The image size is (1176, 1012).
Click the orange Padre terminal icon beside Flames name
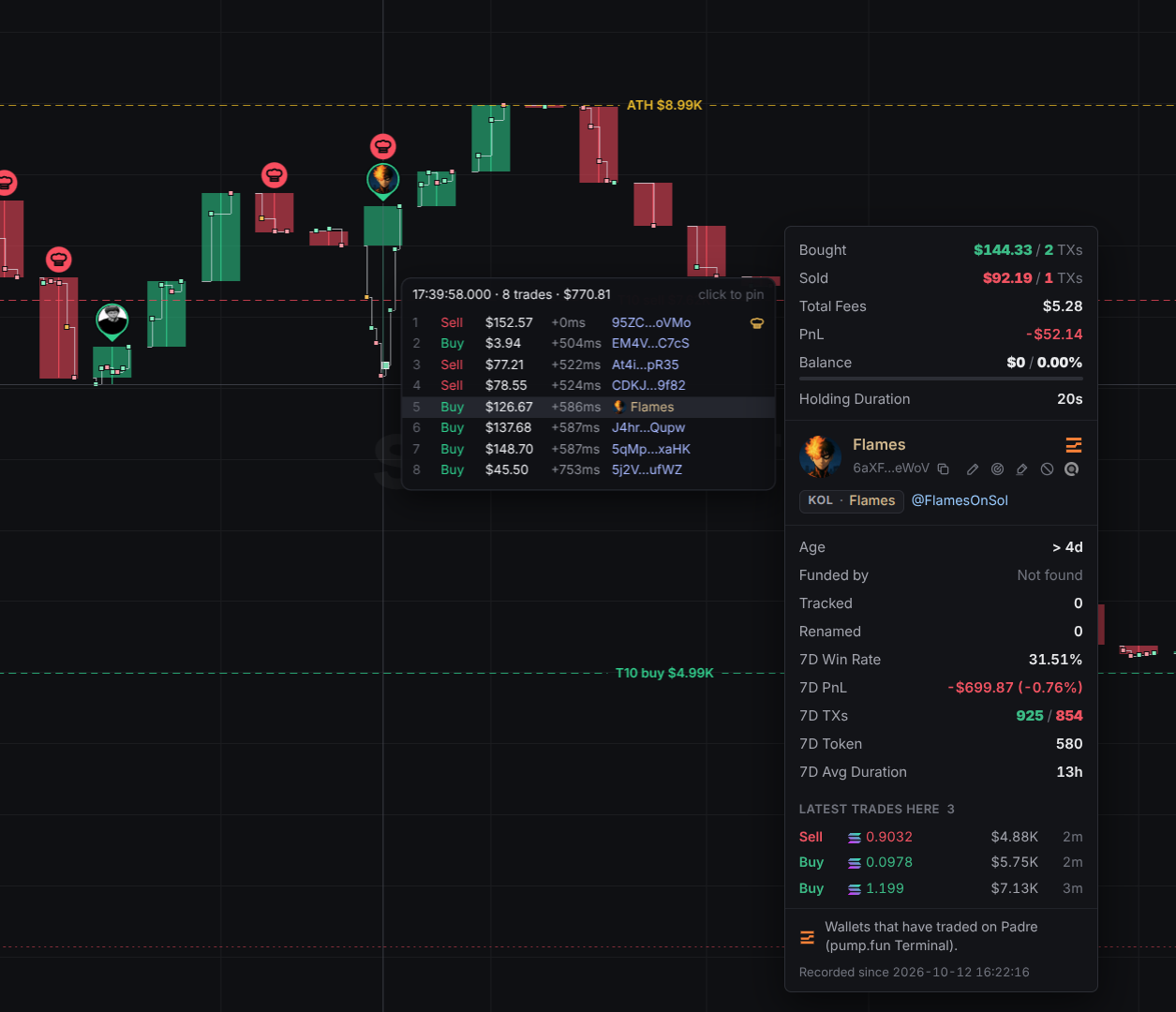coord(1074,445)
